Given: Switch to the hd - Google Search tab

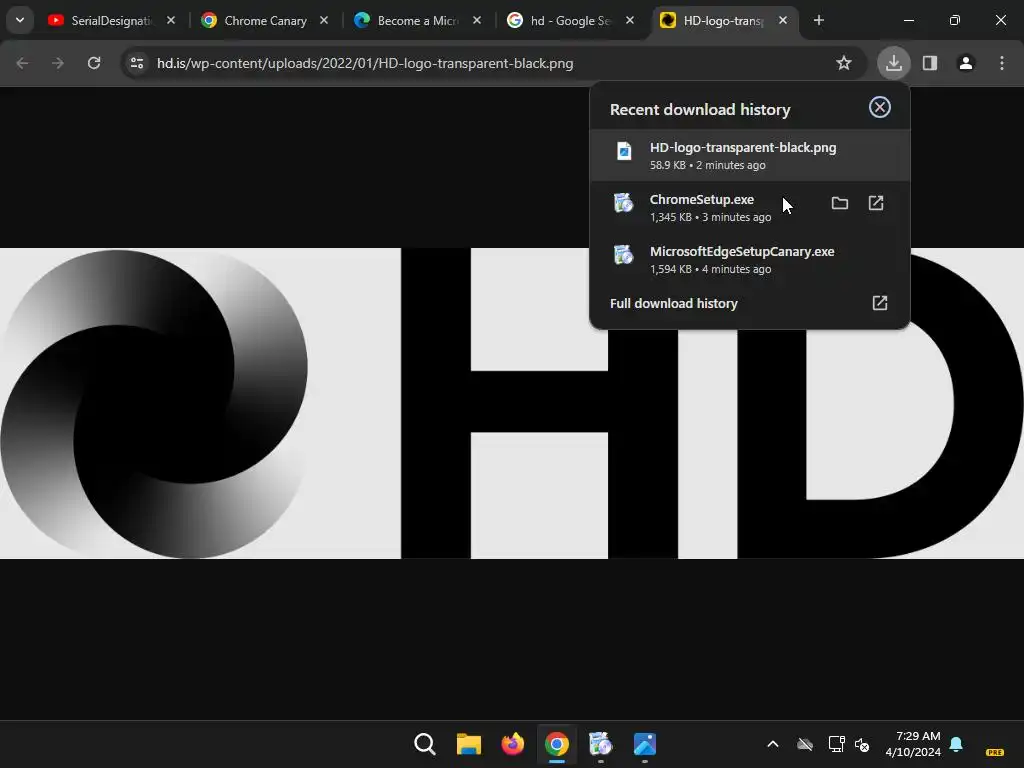Looking at the screenshot, I should click(x=571, y=21).
